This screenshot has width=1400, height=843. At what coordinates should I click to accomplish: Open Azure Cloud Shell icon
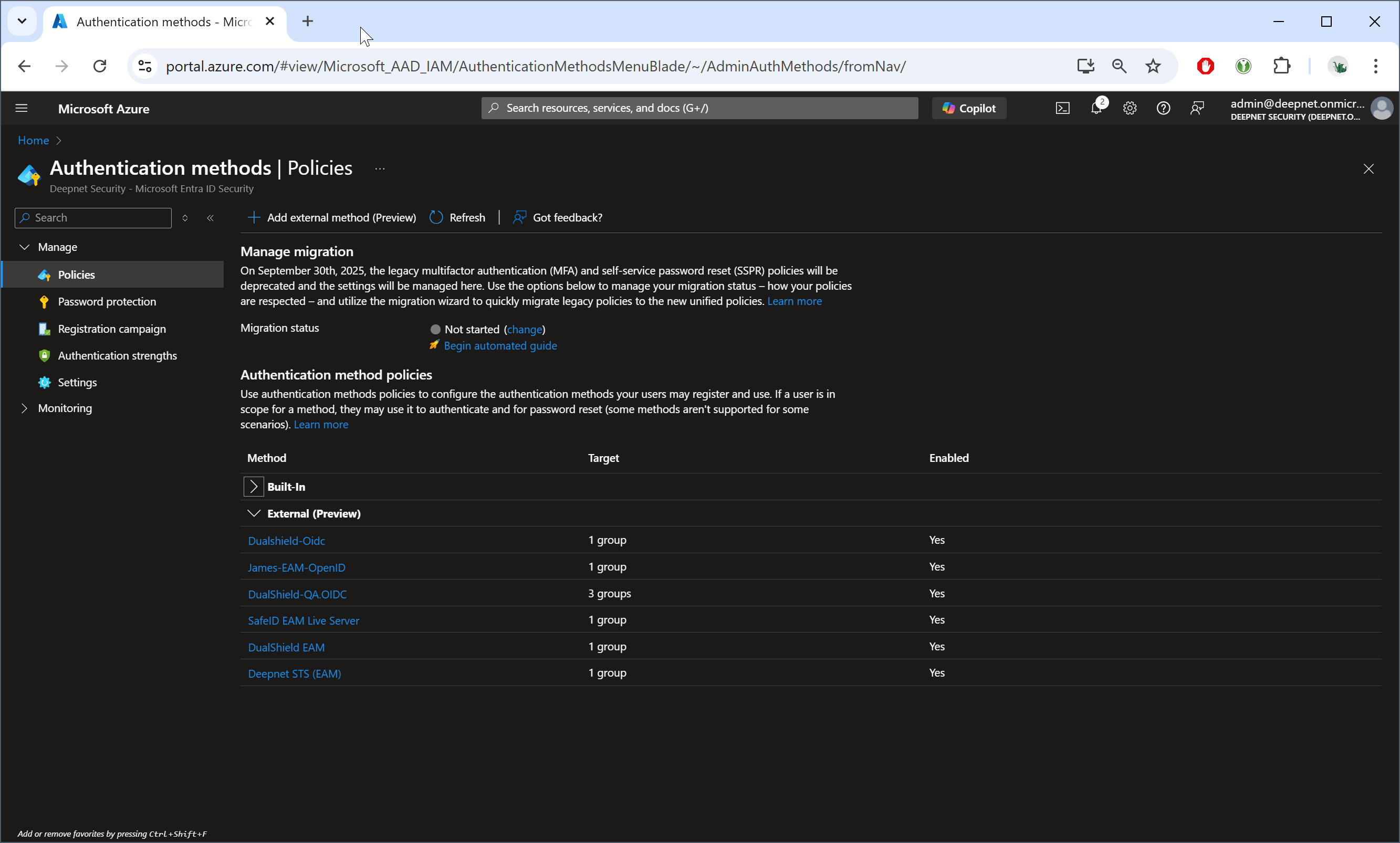pos(1062,108)
